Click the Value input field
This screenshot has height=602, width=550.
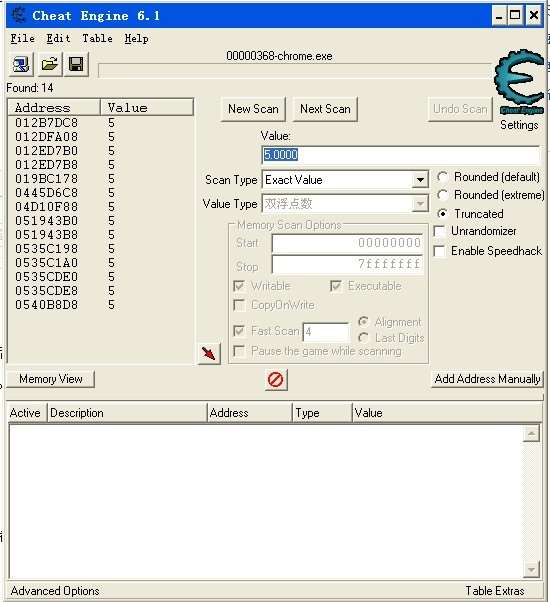coord(401,155)
